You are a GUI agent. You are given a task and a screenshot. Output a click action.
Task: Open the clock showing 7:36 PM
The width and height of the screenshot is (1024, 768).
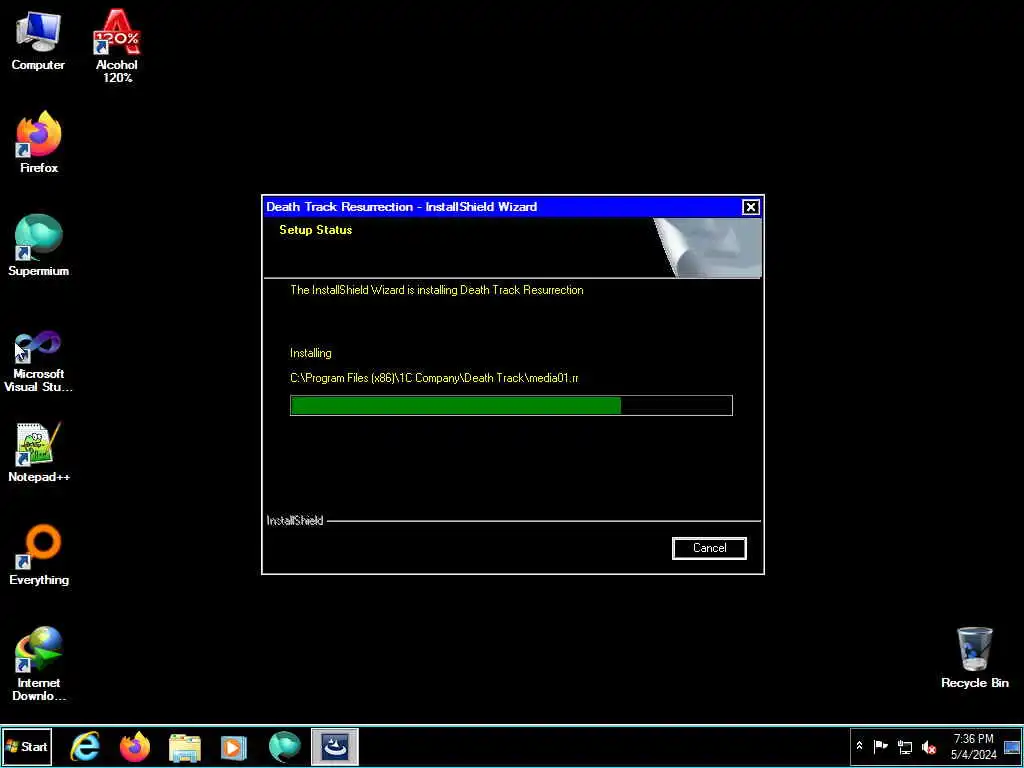coord(973,746)
